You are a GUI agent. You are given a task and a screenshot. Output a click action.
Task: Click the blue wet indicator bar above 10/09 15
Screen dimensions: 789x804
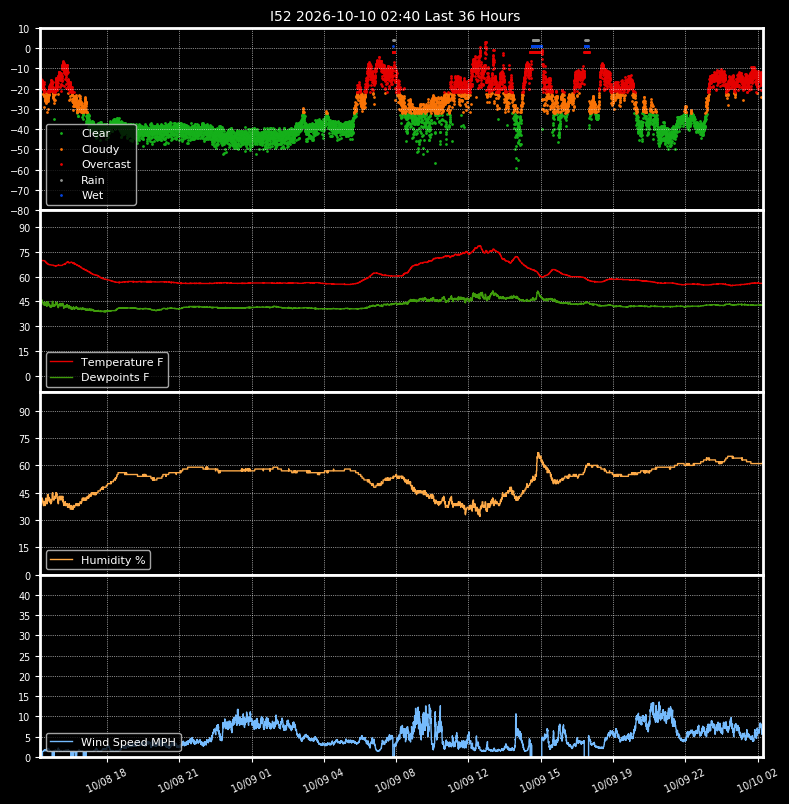[536, 47]
